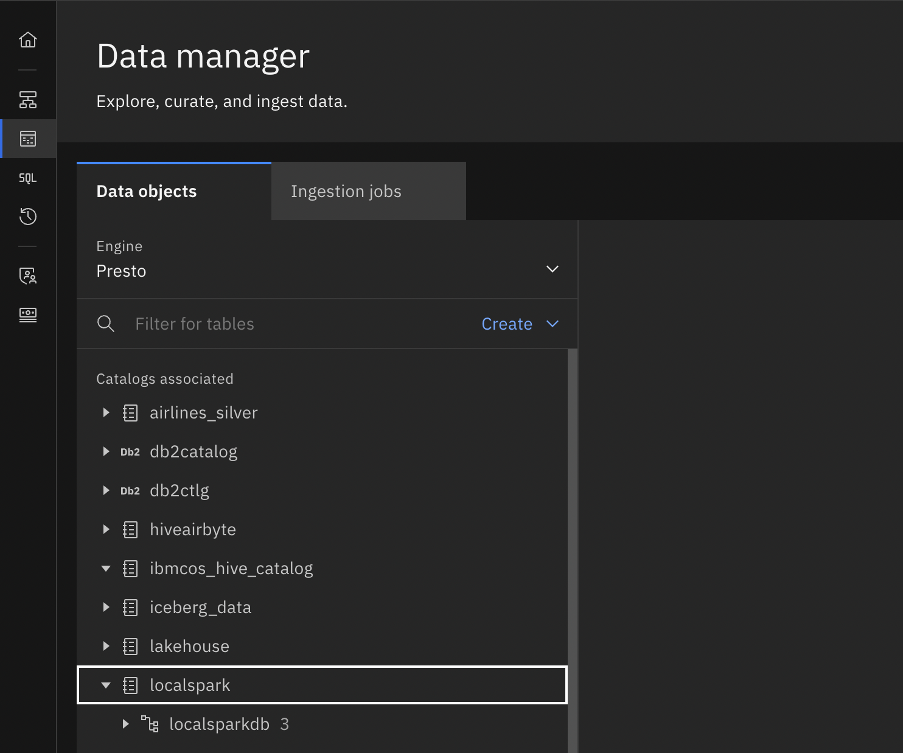The height and width of the screenshot is (754, 904).
Task: Open the SQL query workspace
Action: coord(27,177)
